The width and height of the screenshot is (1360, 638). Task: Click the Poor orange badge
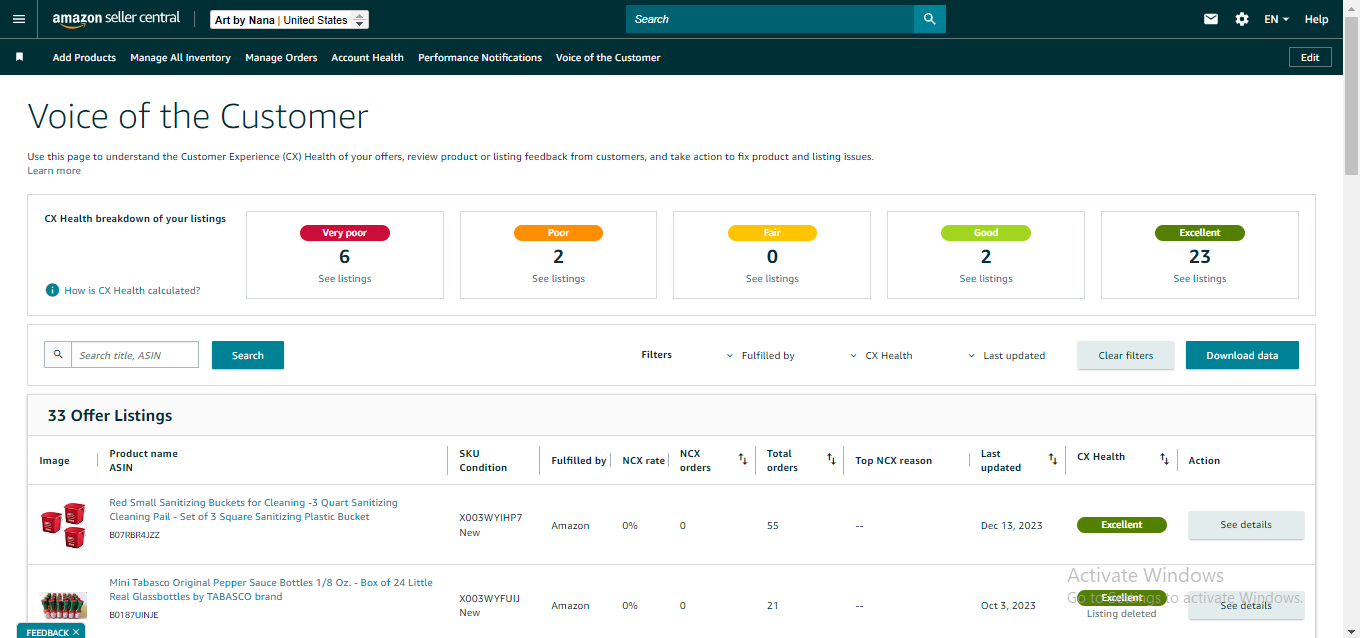[558, 233]
